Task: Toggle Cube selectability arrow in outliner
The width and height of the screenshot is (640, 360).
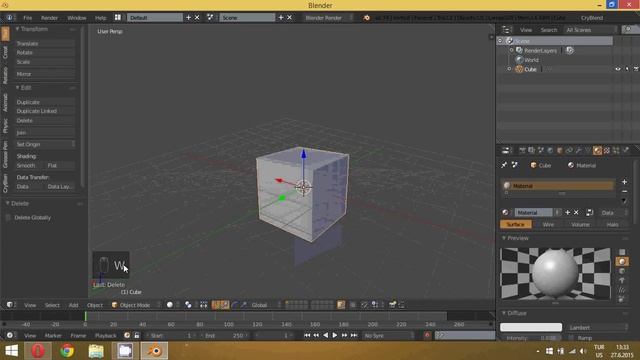Action: tap(627, 69)
